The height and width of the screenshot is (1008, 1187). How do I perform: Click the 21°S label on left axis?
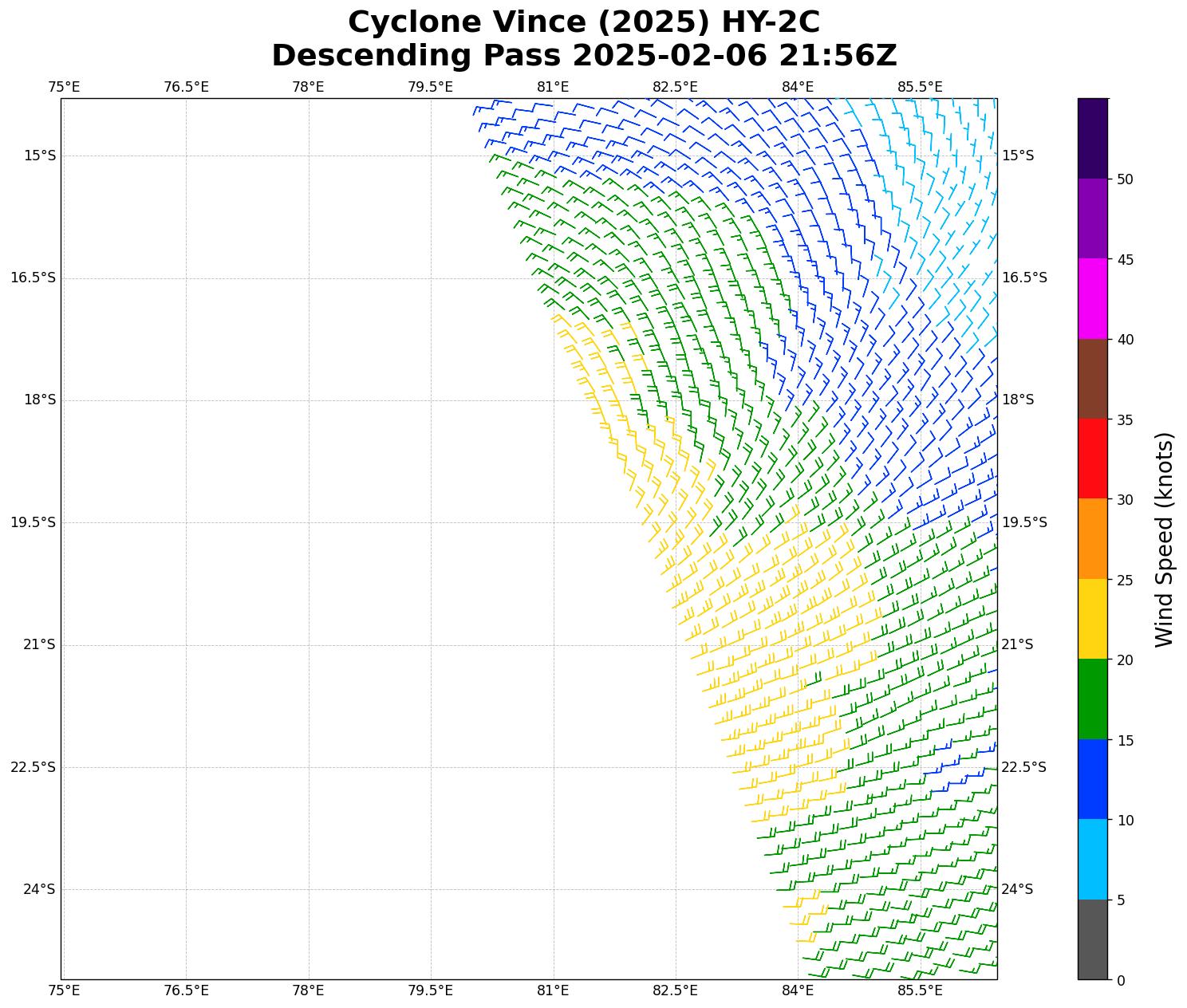pos(39,644)
